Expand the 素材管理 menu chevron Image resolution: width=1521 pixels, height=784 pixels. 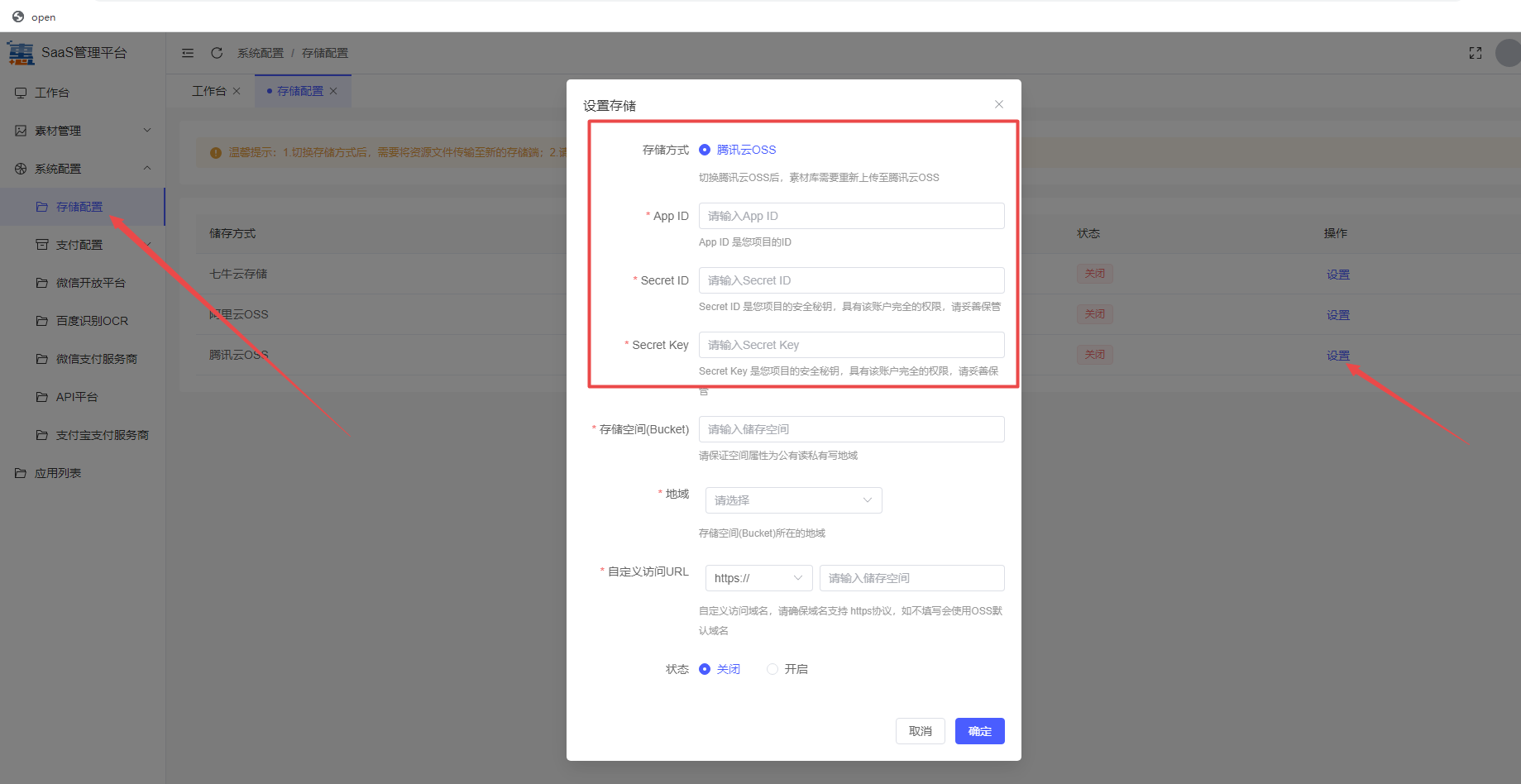(147, 130)
